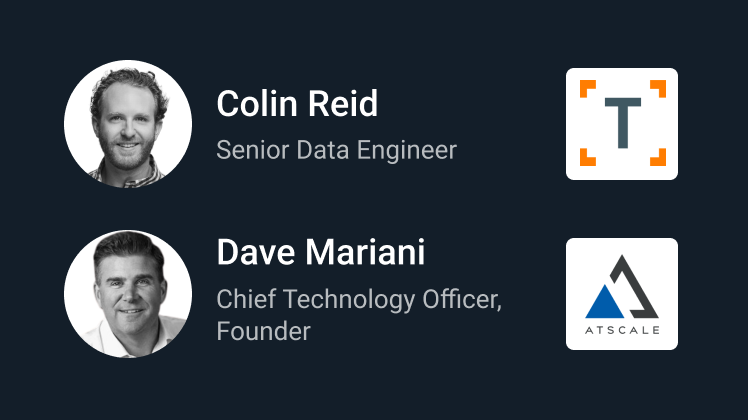Click the top-right orange corner bracket
Image resolution: width=748 pixels, height=420 pixels.
(x=658, y=88)
